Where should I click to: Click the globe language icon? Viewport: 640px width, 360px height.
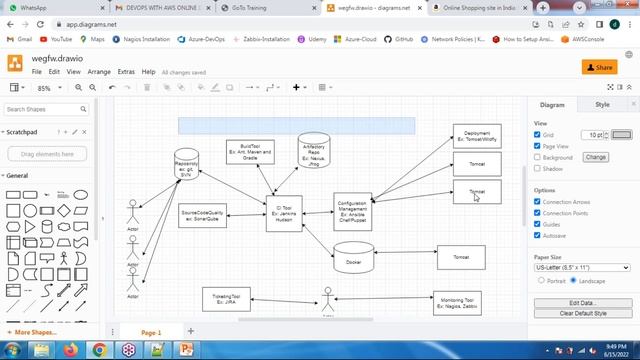629,55
